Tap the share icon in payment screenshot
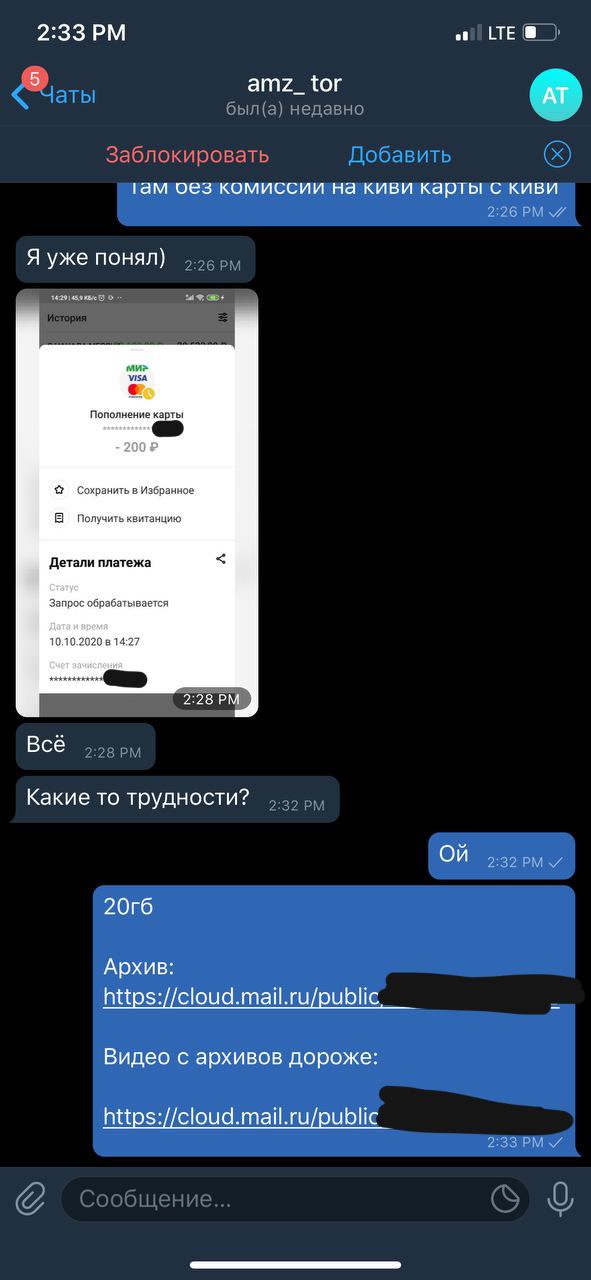This screenshot has height=1280, width=591. click(221, 559)
